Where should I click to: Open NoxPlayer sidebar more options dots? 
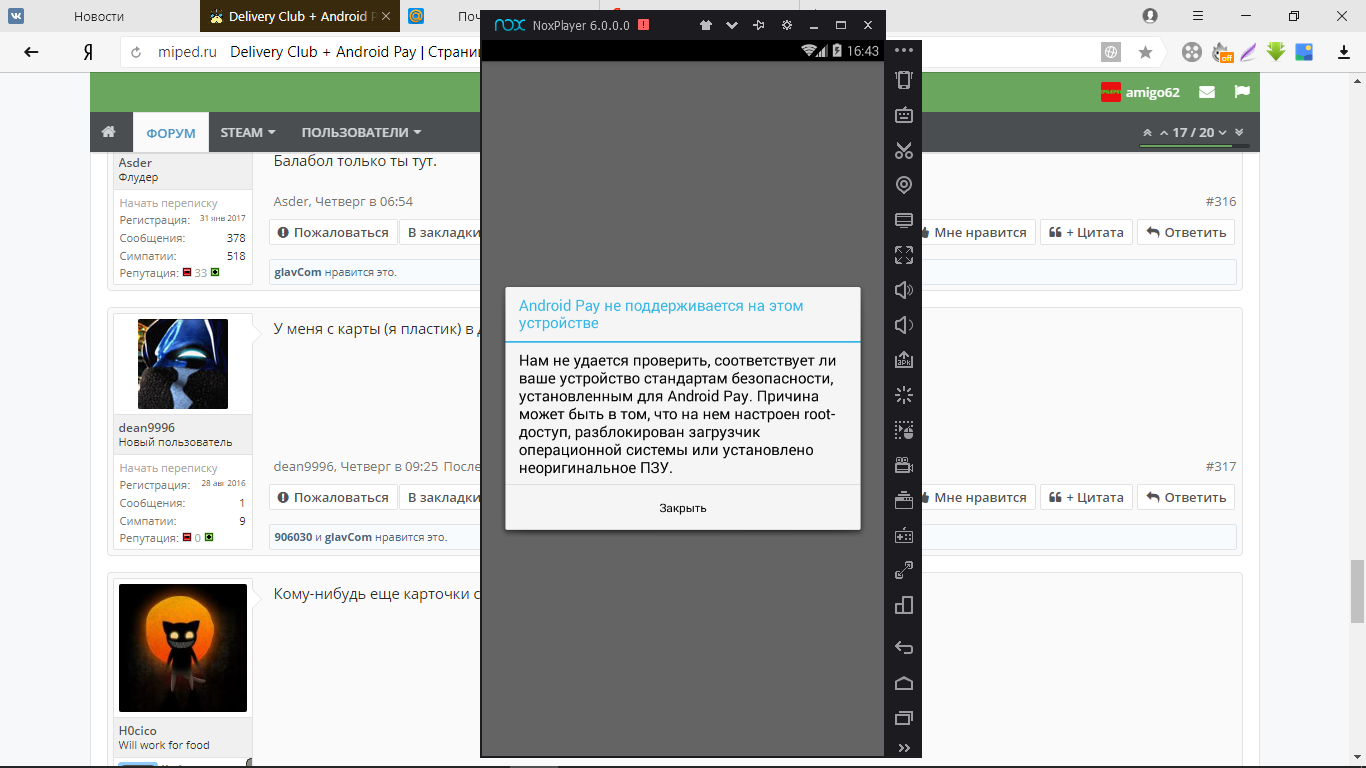904,50
